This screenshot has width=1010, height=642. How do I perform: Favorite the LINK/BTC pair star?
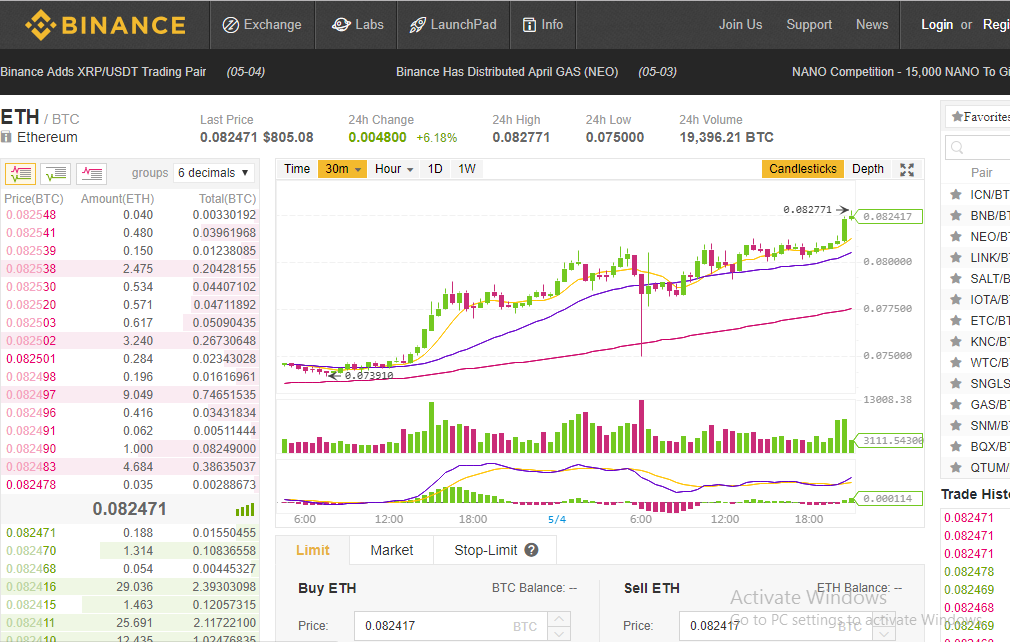pyautogui.click(x=956, y=258)
